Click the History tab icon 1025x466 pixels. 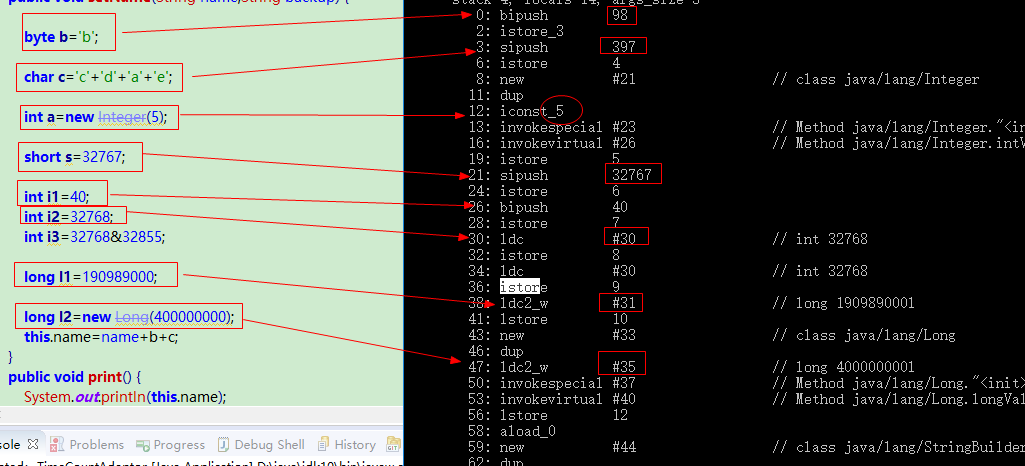tap(324, 445)
